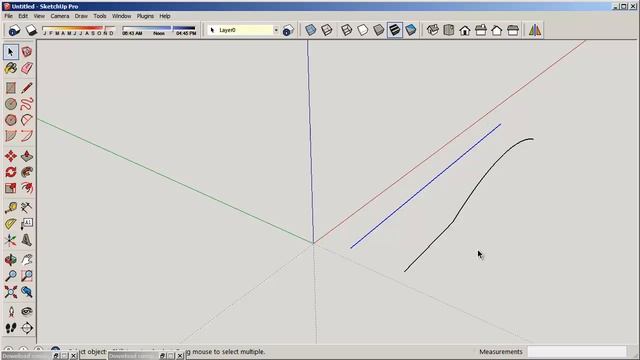Open the File menu
Image resolution: width=640 pixels, height=360 pixels.
click(x=9, y=16)
